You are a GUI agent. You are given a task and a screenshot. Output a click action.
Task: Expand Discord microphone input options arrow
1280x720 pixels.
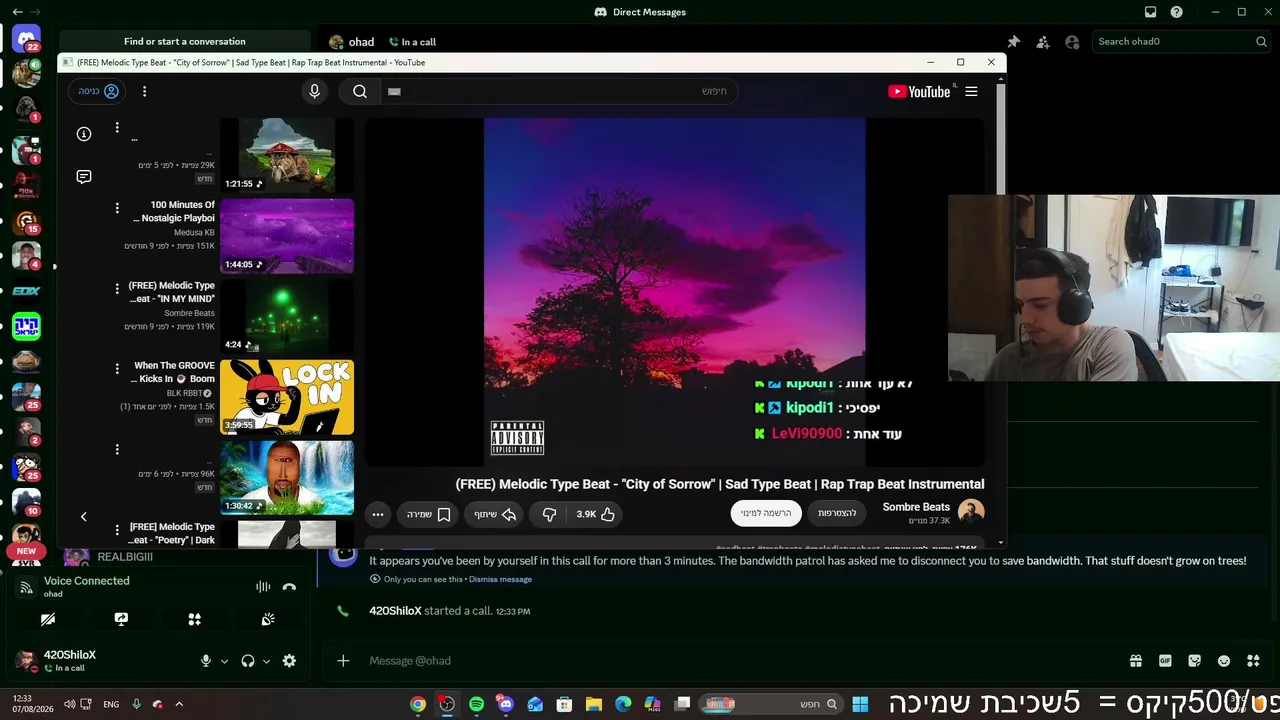click(x=224, y=661)
